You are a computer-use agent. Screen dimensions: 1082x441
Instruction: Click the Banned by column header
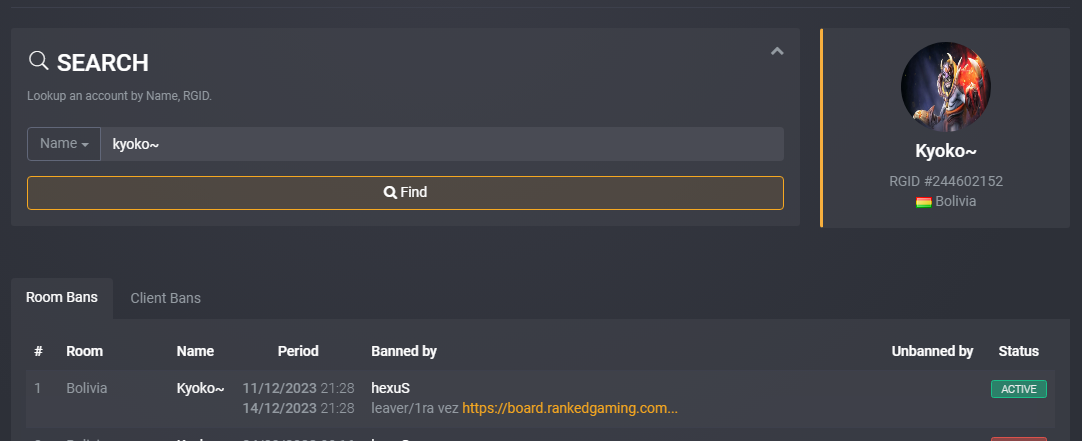pyautogui.click(x=404, y=351)
